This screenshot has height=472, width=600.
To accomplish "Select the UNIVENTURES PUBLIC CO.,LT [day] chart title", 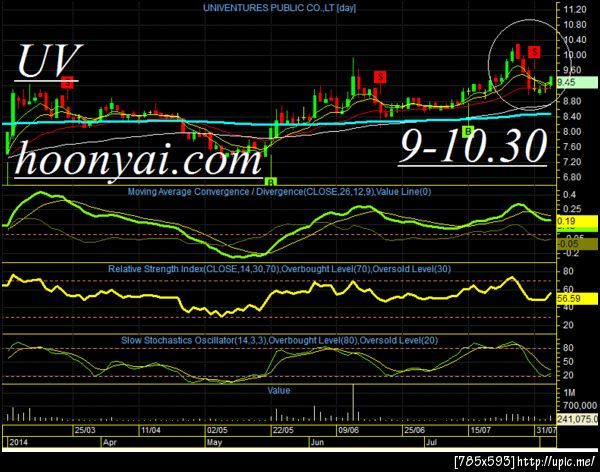I will (279, 8).
